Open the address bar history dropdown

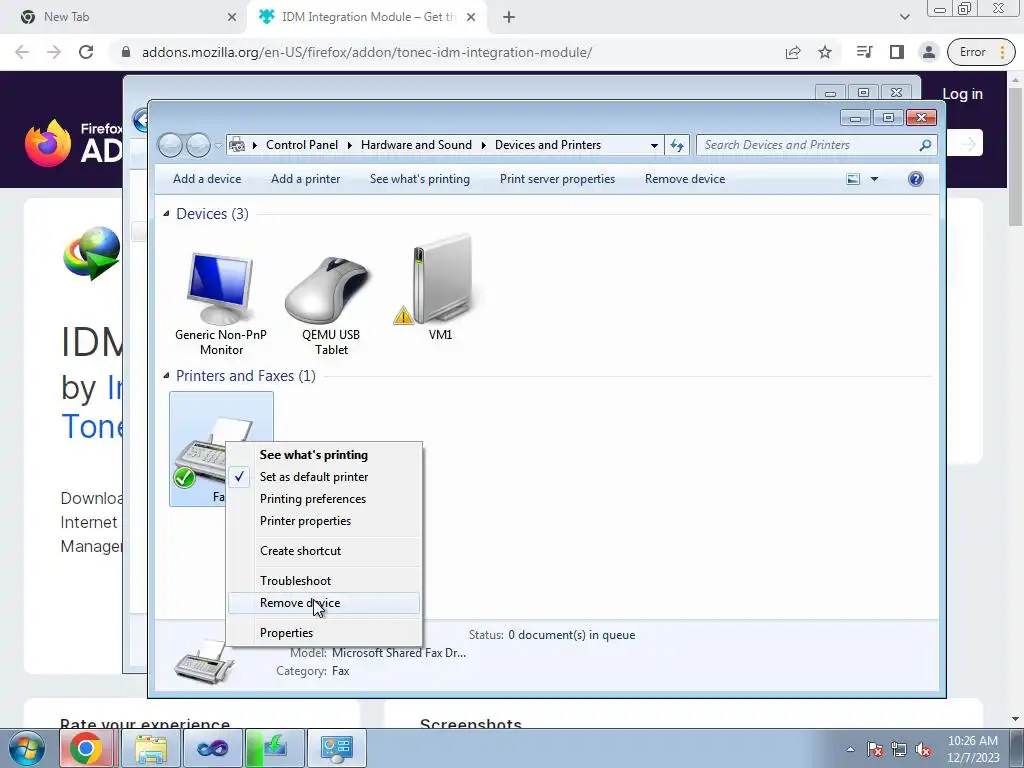click(x=654, y=145)
